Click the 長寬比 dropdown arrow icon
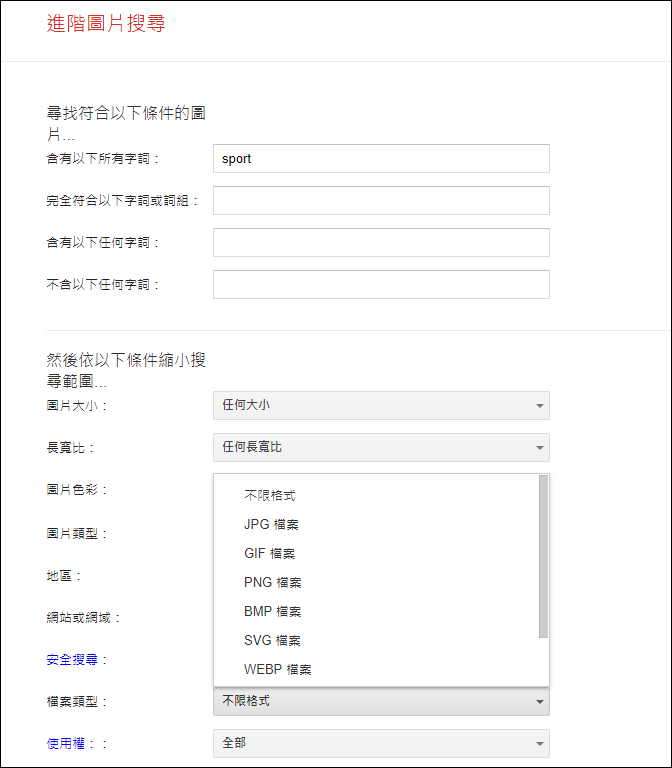This screenshot has width=672, height=768. (x=539, y=448)
